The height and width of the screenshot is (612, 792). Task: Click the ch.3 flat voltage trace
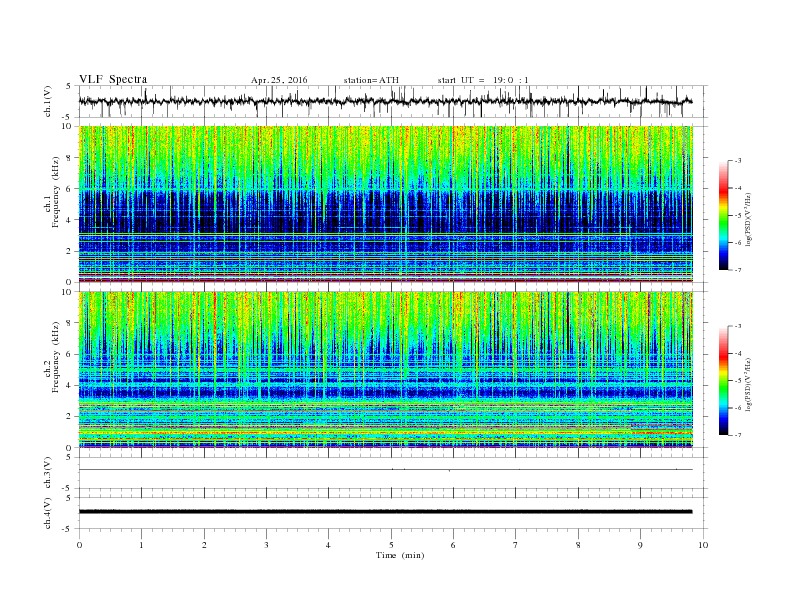tap(385, 470)
